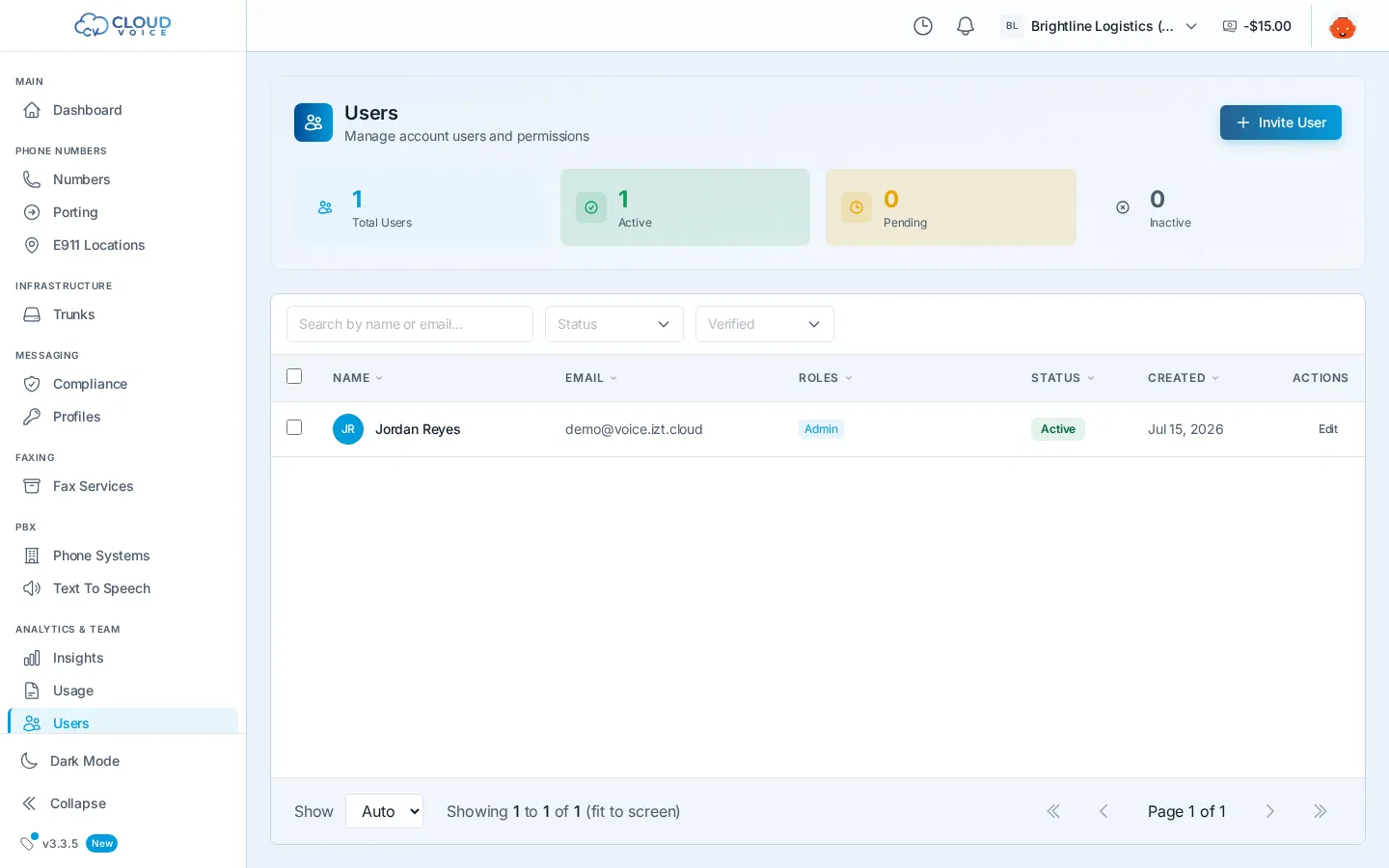Click the Usage document icon
This screenshot has height=868, width=1389.
point(32,691)
